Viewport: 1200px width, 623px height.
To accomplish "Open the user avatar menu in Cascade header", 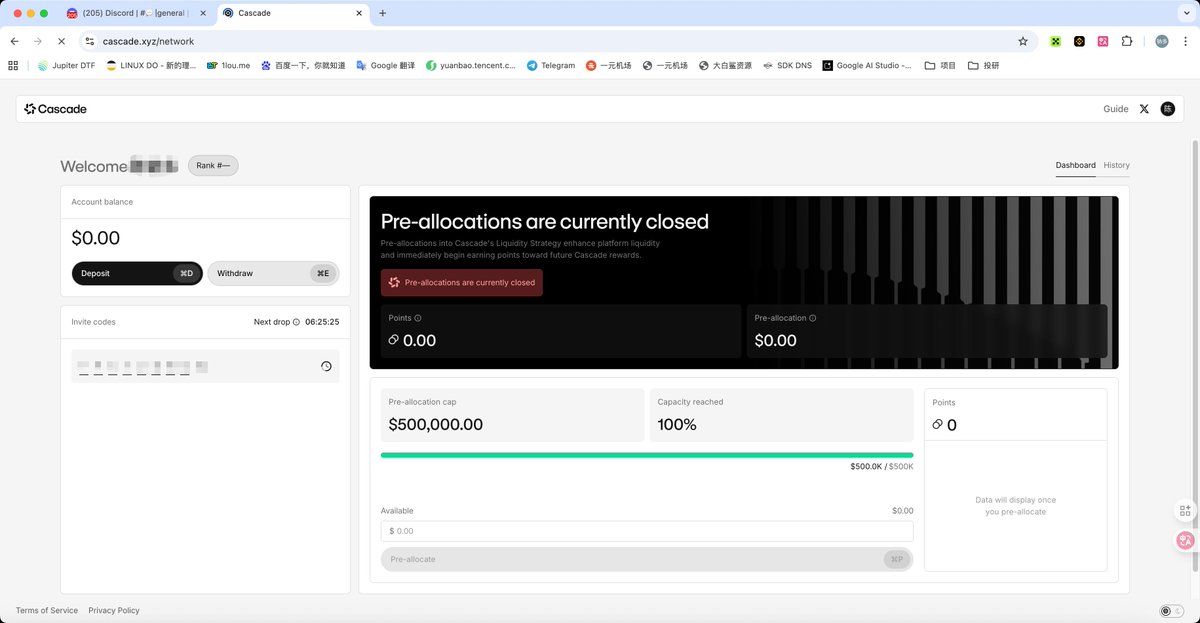I will tap(1168, 109).
